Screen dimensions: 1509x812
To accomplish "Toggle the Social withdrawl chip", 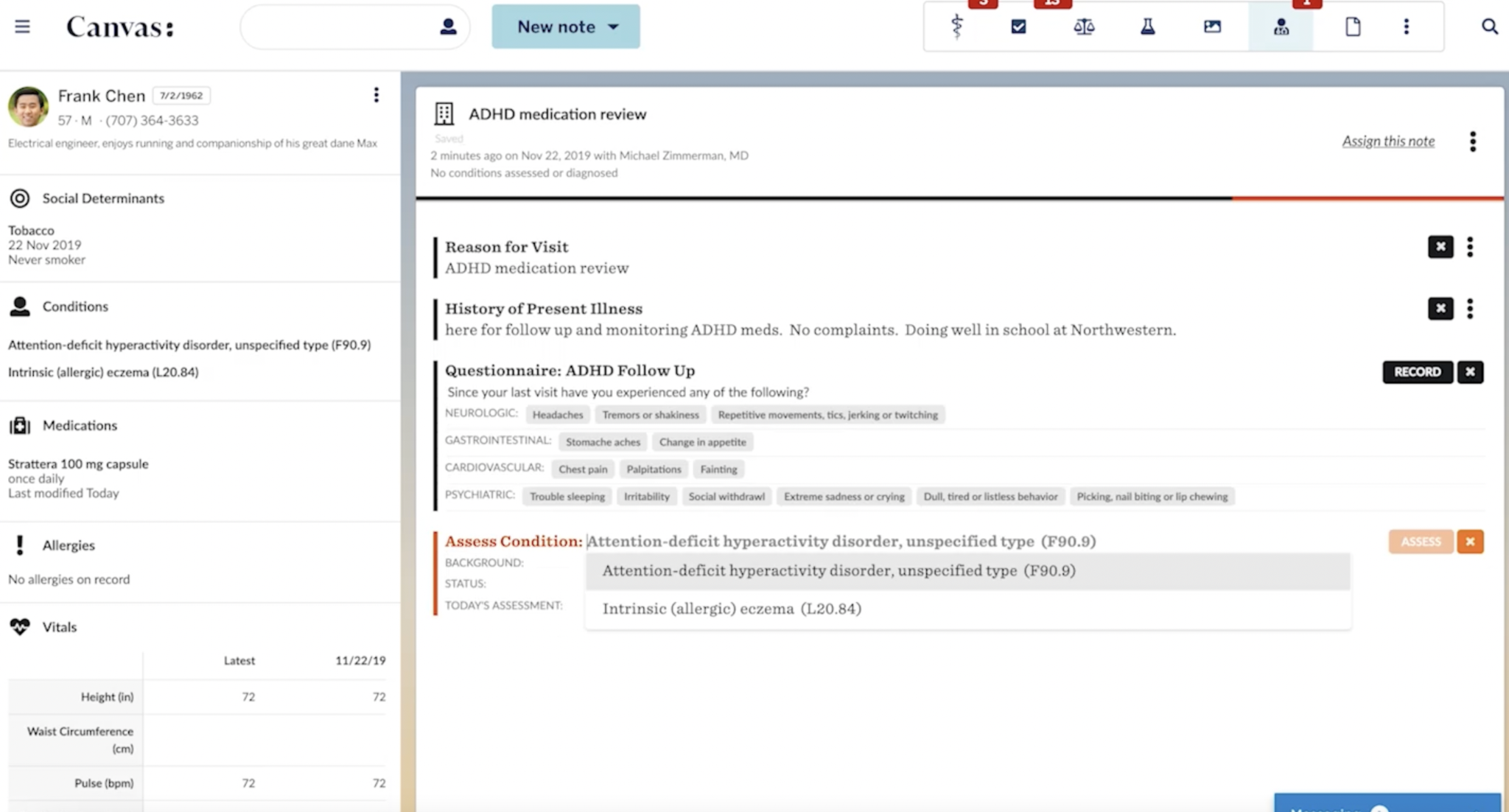I will click(727, 497).
